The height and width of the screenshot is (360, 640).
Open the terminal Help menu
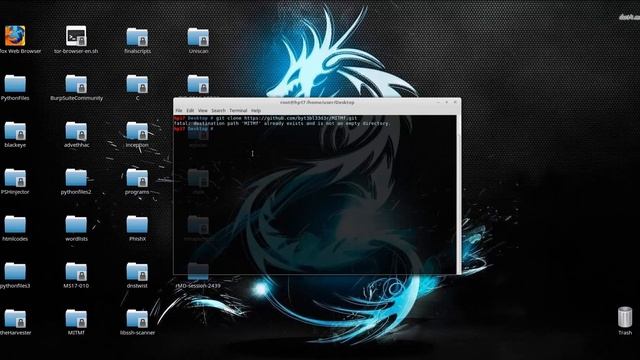[x=256, y=111]
